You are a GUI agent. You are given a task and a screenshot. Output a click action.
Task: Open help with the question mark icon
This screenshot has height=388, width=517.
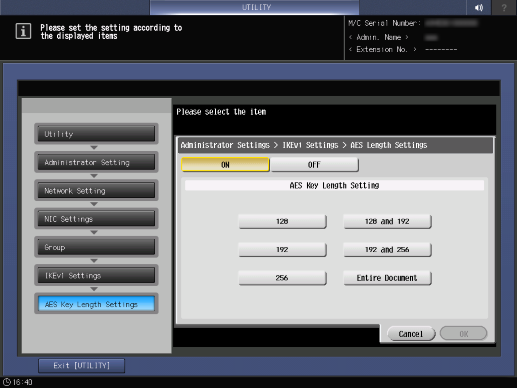(504, 7)
